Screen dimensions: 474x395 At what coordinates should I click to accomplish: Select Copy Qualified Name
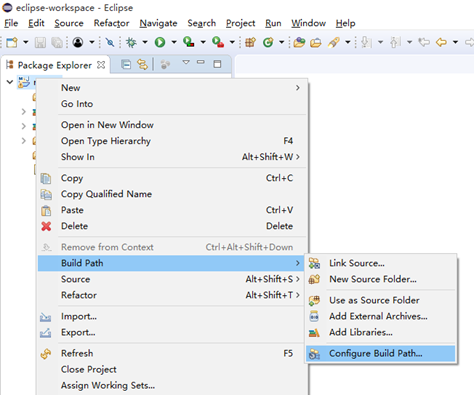coord(172,194)
